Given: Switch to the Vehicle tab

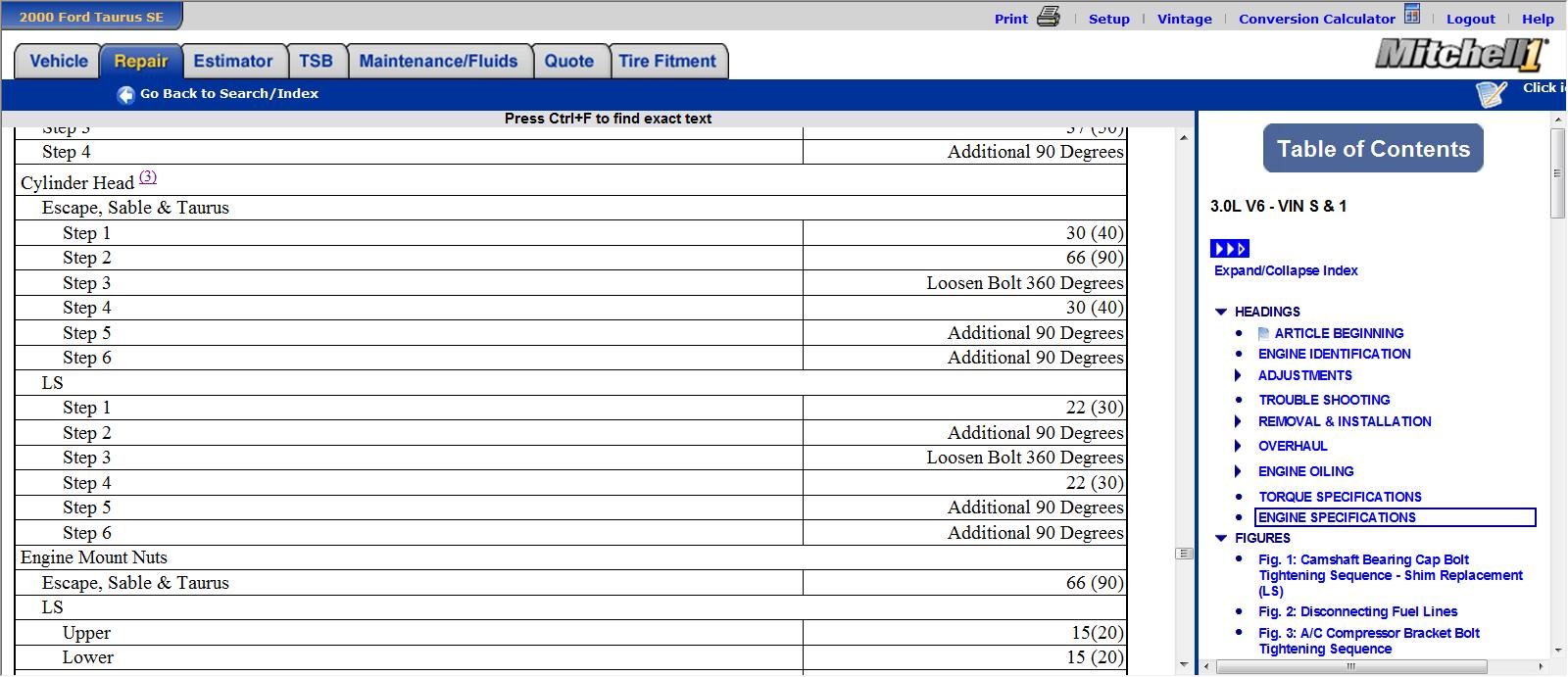Looking at the screenshot, I should point(58,61).
